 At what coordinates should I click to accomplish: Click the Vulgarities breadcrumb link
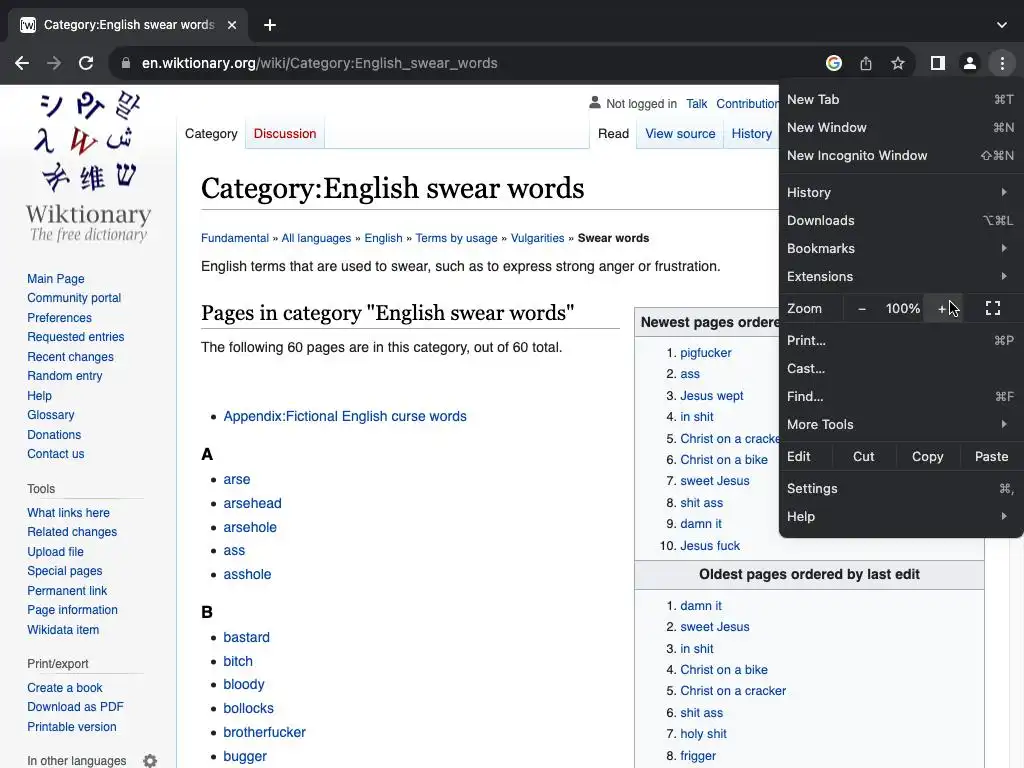click(537, 238)
